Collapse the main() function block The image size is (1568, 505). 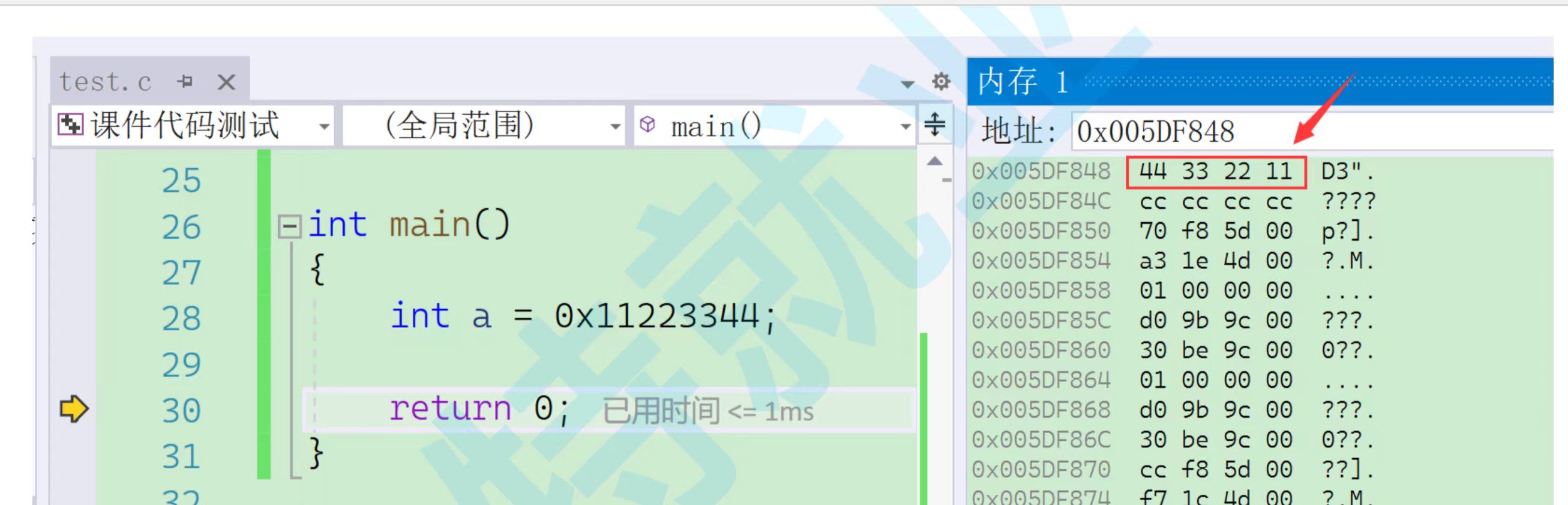pos(289,226)
